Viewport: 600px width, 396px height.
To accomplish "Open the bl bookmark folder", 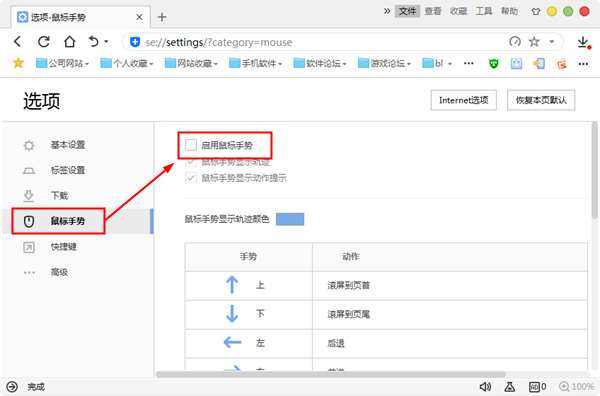I will tap(437, 63).
